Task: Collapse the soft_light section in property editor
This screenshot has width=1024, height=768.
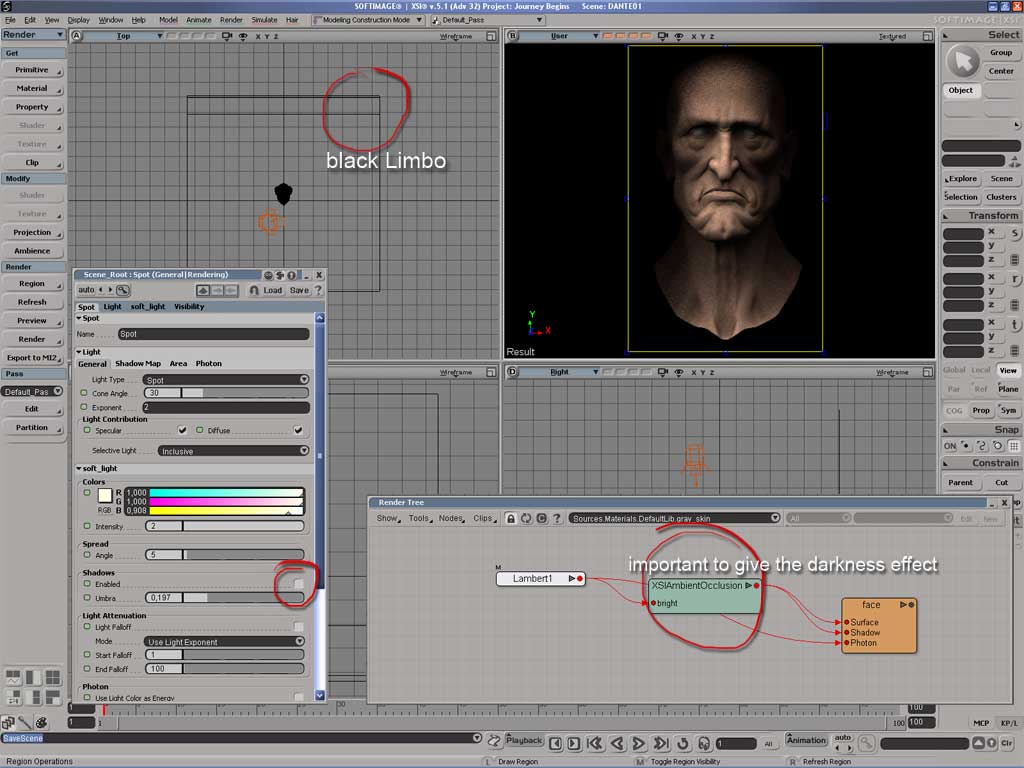Action: (x=79, y=468)
